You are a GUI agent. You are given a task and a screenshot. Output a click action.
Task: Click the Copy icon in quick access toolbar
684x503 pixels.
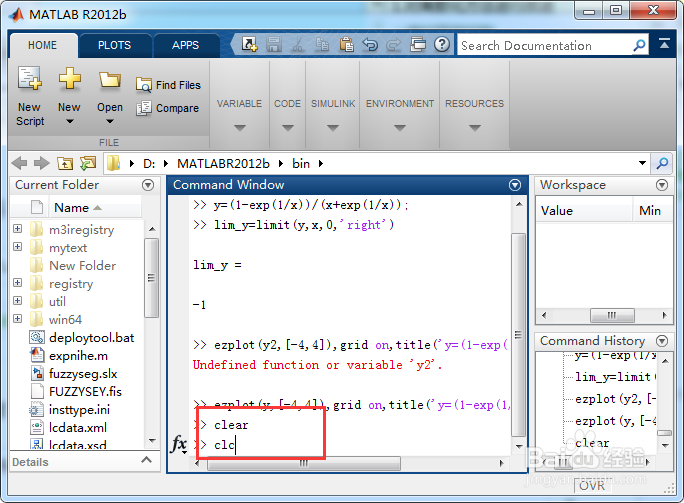click(322, 44)
